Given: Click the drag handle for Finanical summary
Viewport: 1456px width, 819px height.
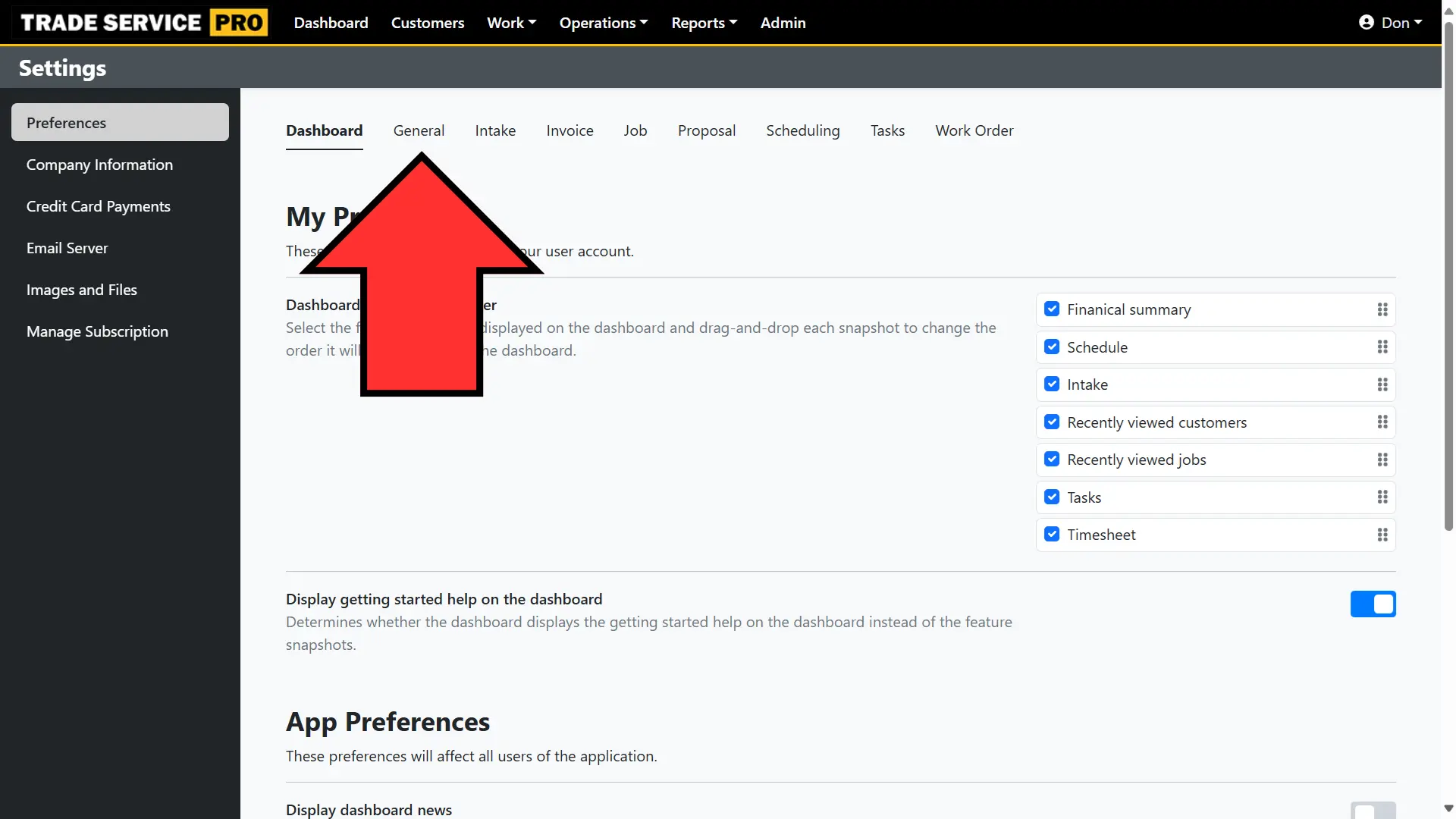Looking at the screenshot, I should pyautogui.click(x=1382, y=309).
